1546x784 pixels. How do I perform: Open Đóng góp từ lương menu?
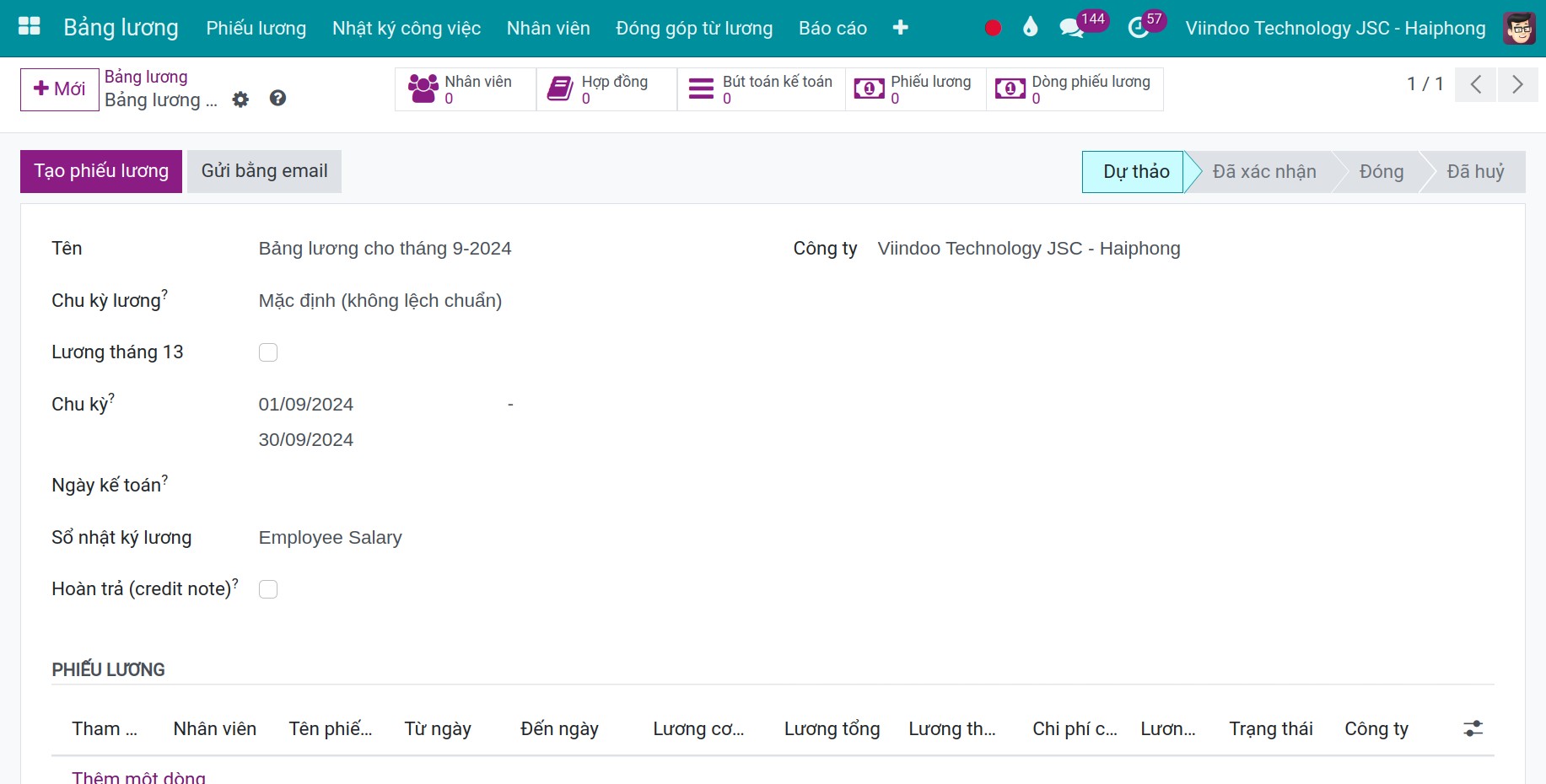pos(694,28)
